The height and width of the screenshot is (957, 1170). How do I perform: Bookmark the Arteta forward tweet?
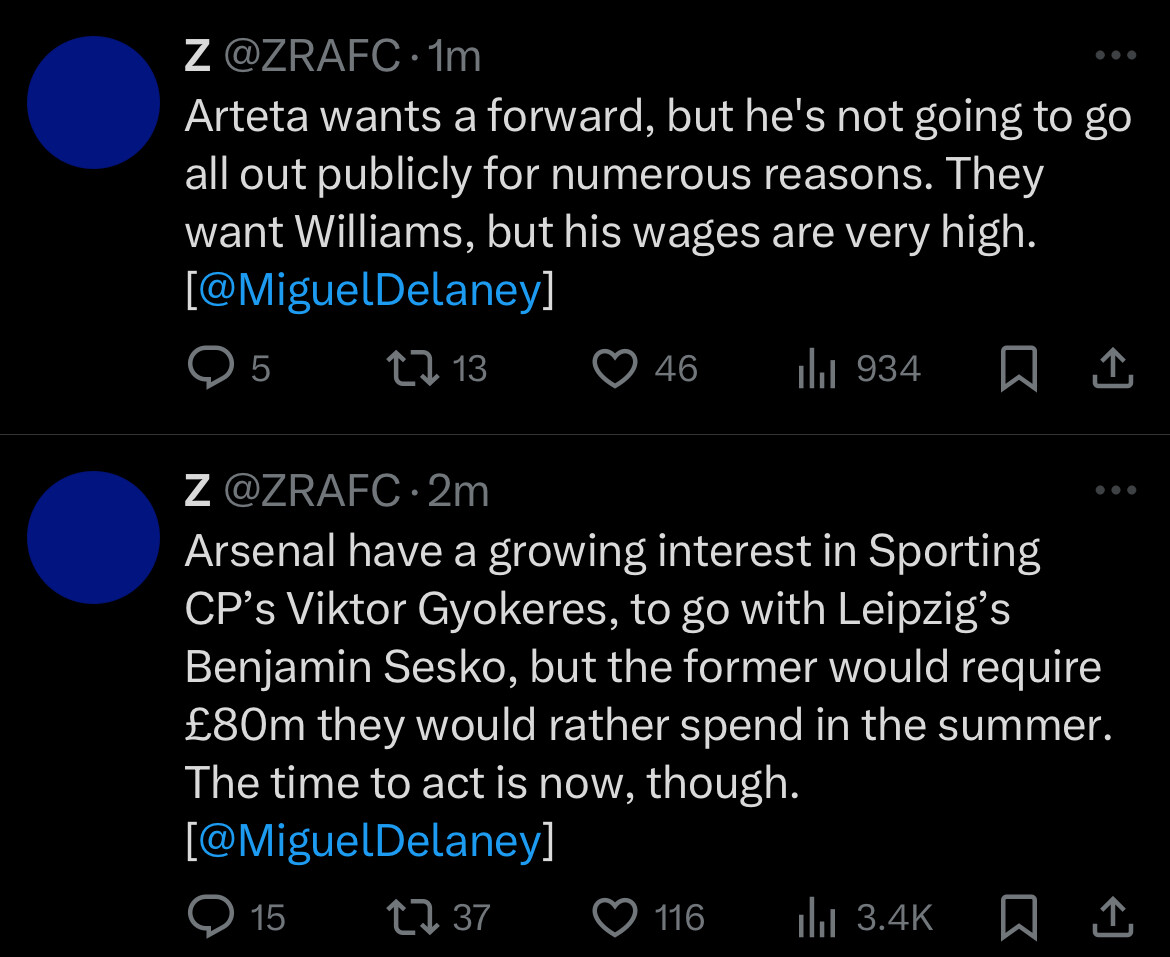tap(1018, 370)
